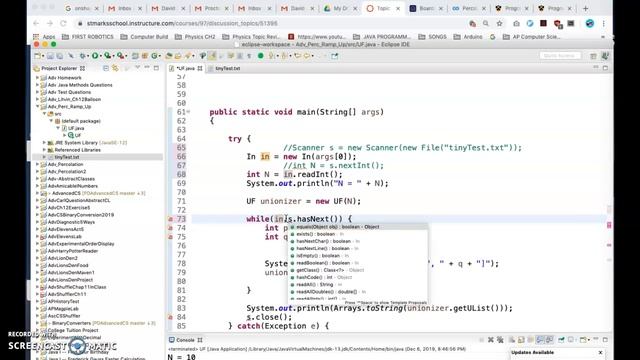The width and height of the screenshot is (640, 360).
Task: Open the Arduino bookmark folder
Action: pyautogui.click(x=469, y=37)
